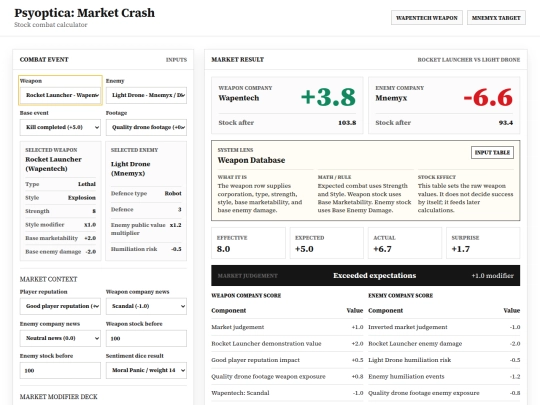Click 'Rocket Launcher demonstration value' row
Image resolution: width=540 pixels, height=405 pixels.
pyautogui.click(x=287, y=344)
